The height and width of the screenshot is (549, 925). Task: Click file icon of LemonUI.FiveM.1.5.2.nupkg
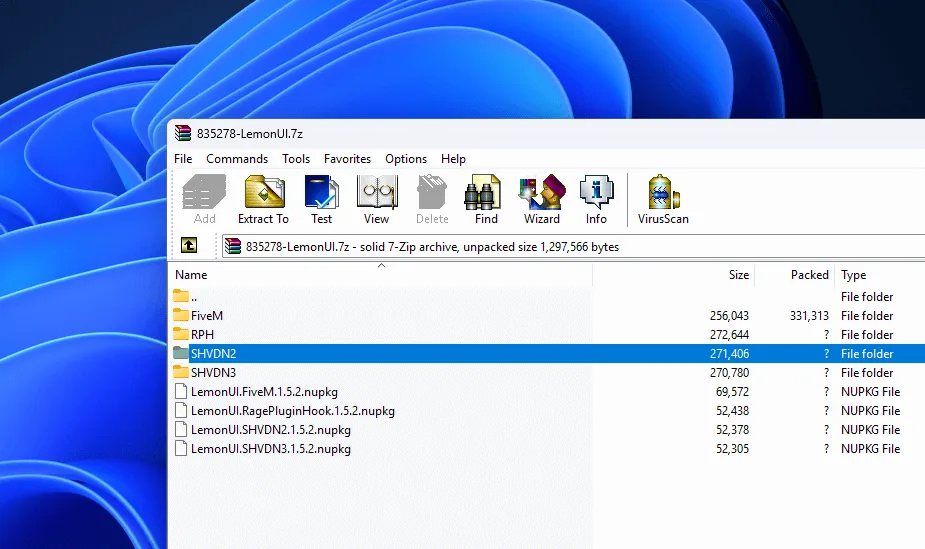tap(181, 391)
